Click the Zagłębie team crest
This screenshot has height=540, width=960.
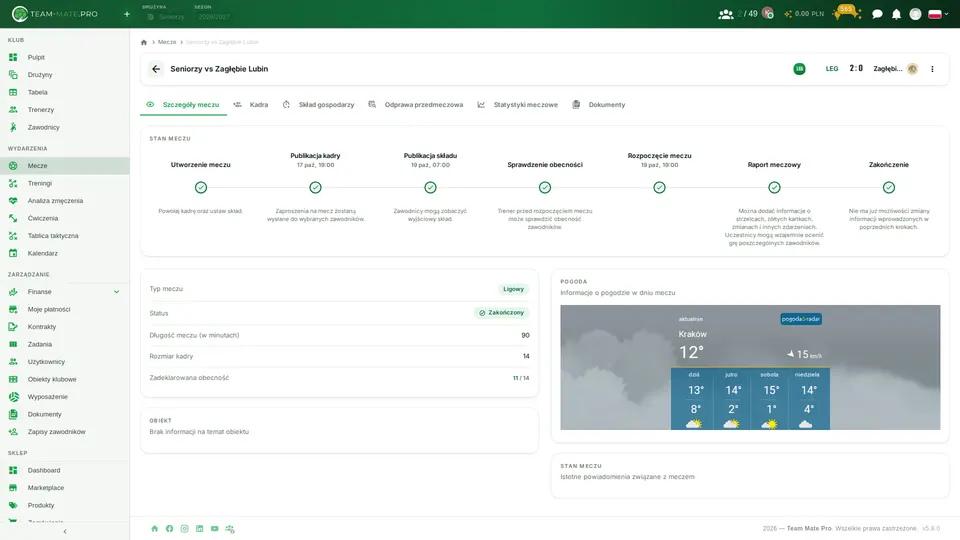(912, 69)
